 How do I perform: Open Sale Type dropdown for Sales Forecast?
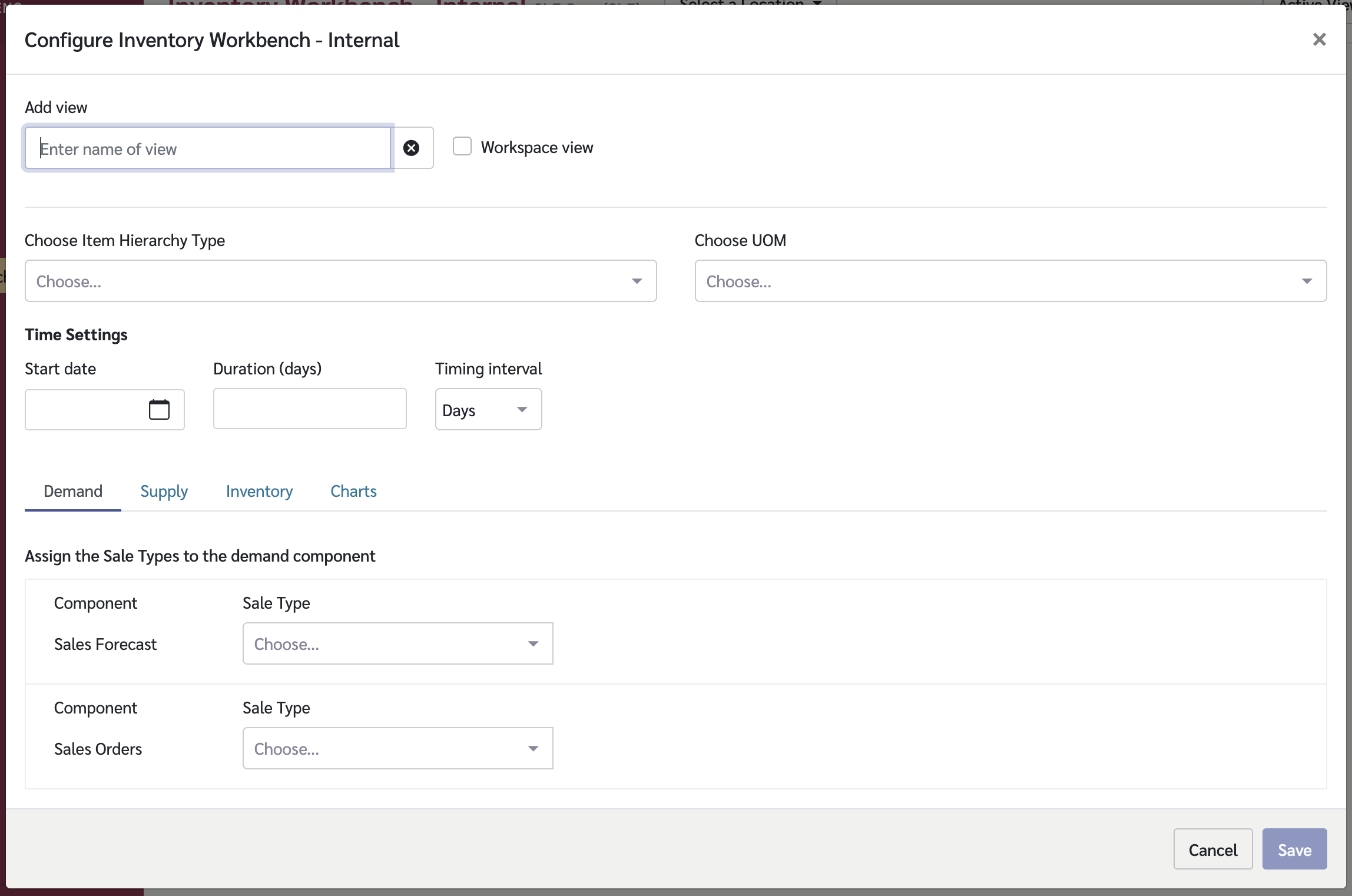pos(397,644)
